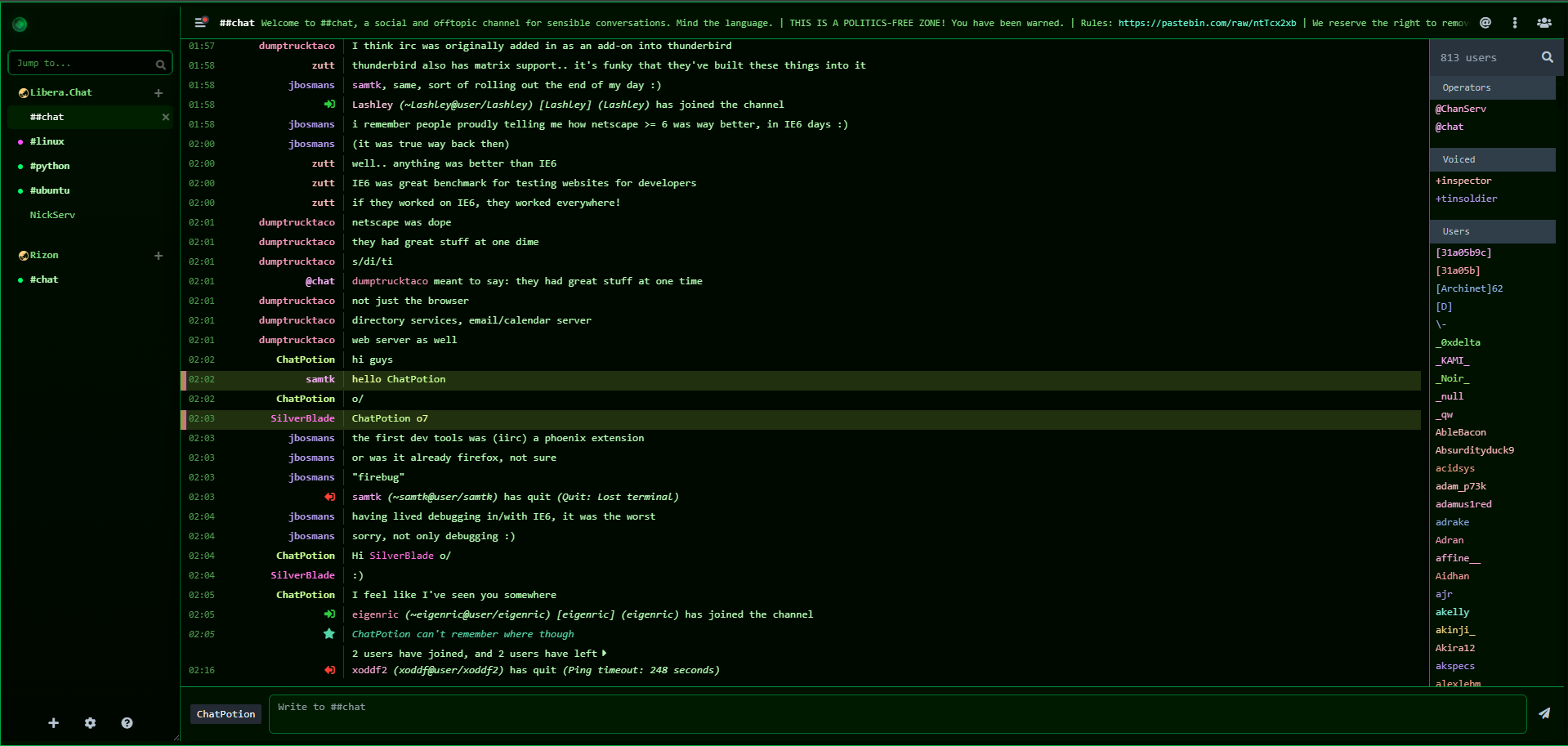Image resolution: width=1568 pixels, height=746 pixels.
Task: Click user akspecs in the user list
Action: coord(1455,666)
